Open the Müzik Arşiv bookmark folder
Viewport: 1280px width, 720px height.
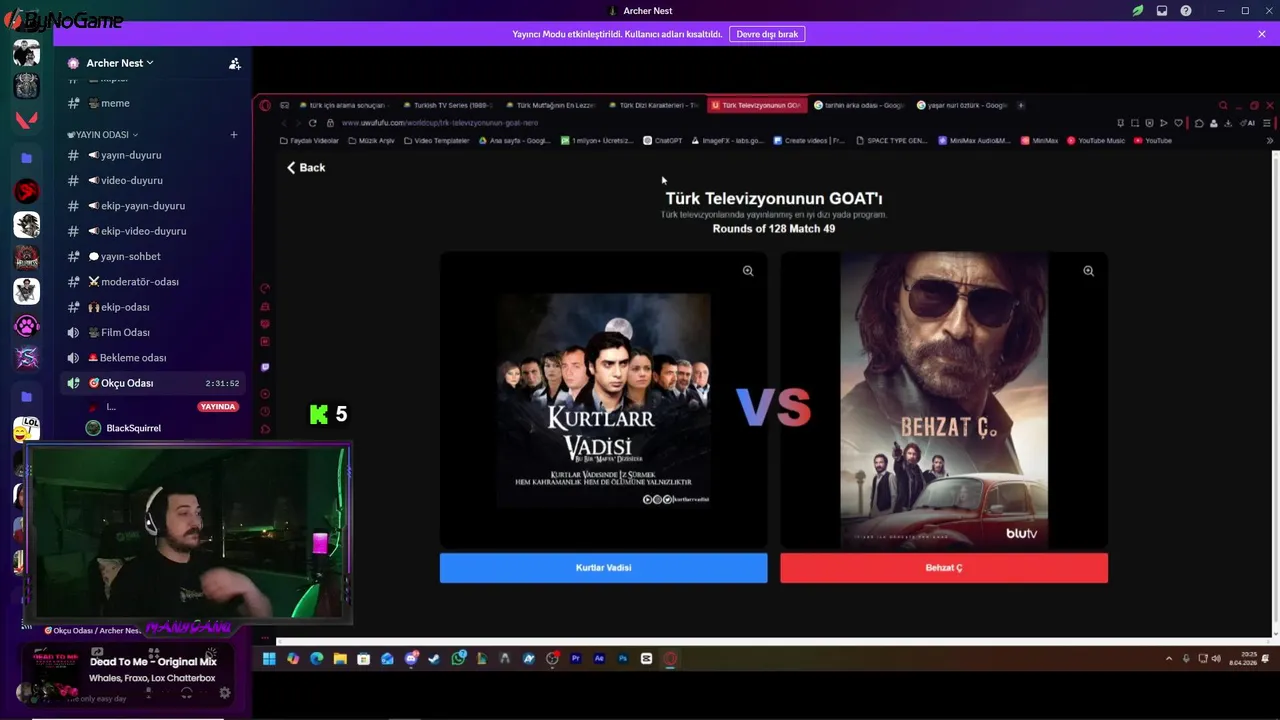click(x=372, y=141)
